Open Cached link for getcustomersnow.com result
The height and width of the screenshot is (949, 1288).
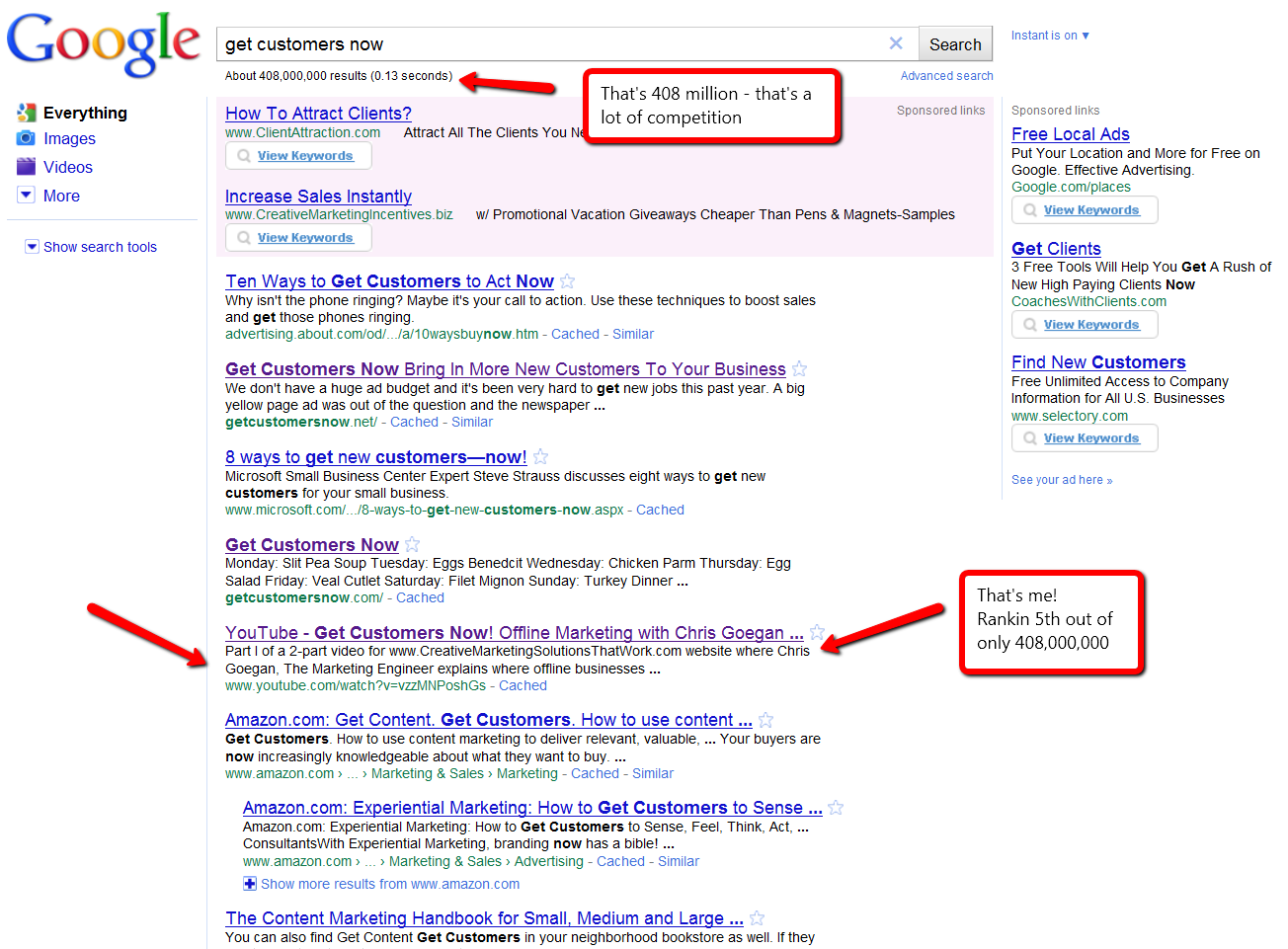(420, 598)
